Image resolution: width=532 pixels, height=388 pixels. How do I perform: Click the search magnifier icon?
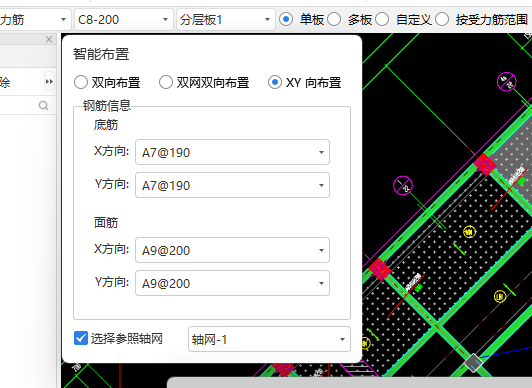(43, 105)
